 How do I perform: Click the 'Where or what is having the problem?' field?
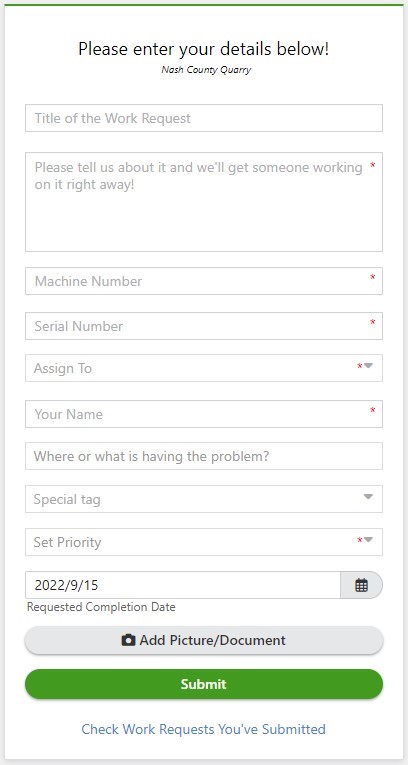pos(204,456)
